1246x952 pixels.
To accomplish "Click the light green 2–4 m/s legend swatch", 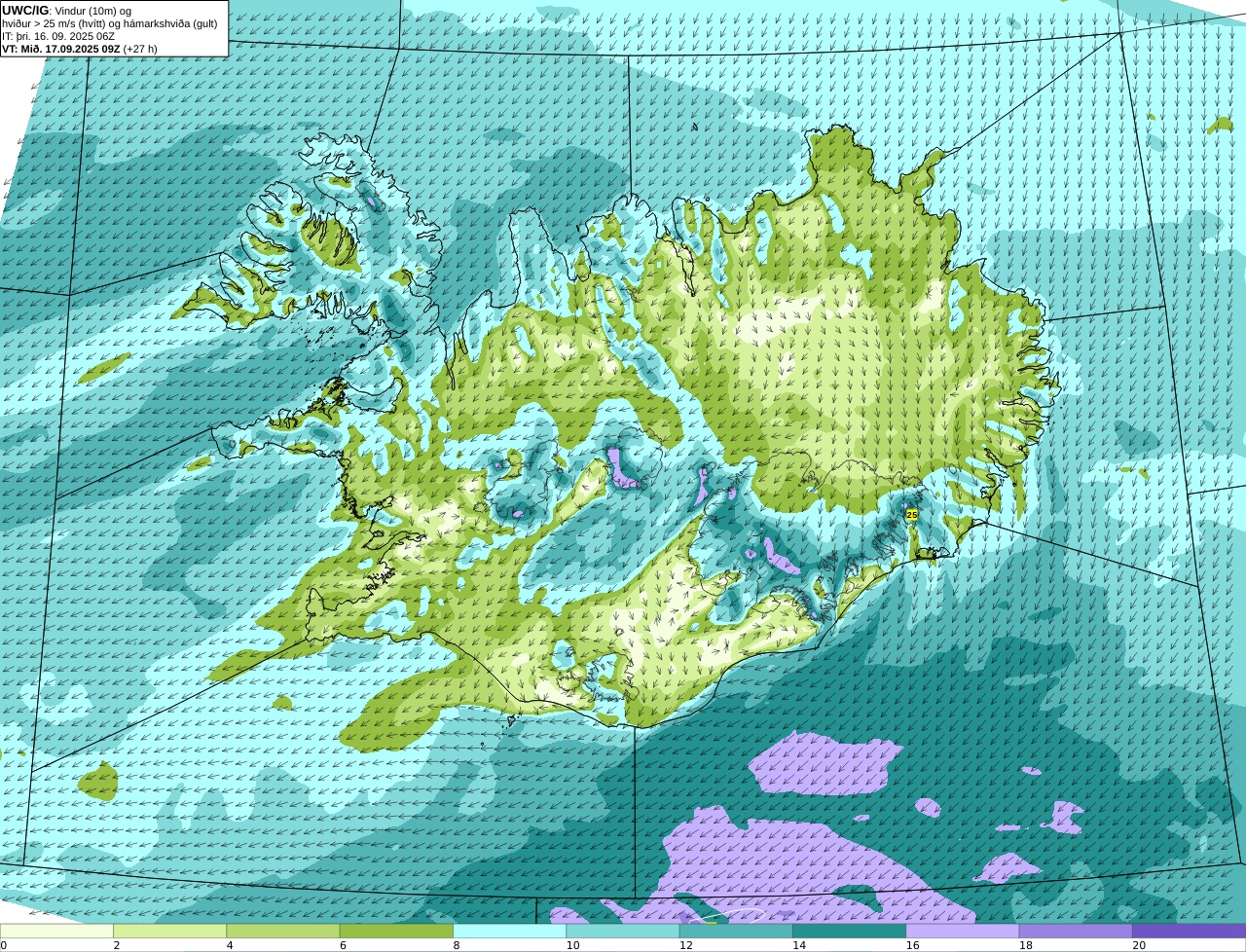I will click(170, 931).
